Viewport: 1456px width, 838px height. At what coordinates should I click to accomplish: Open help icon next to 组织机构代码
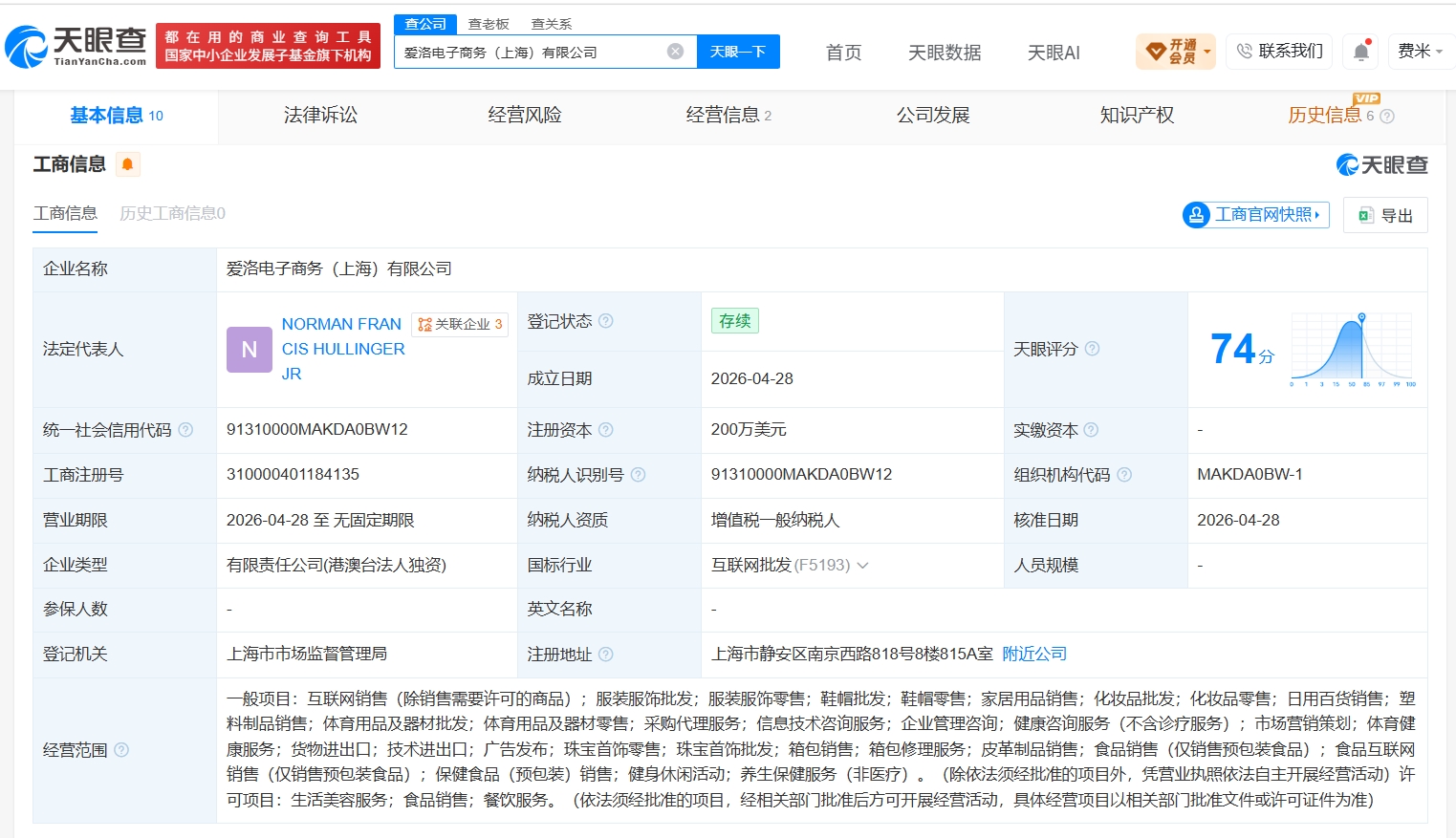(1124, 475)
